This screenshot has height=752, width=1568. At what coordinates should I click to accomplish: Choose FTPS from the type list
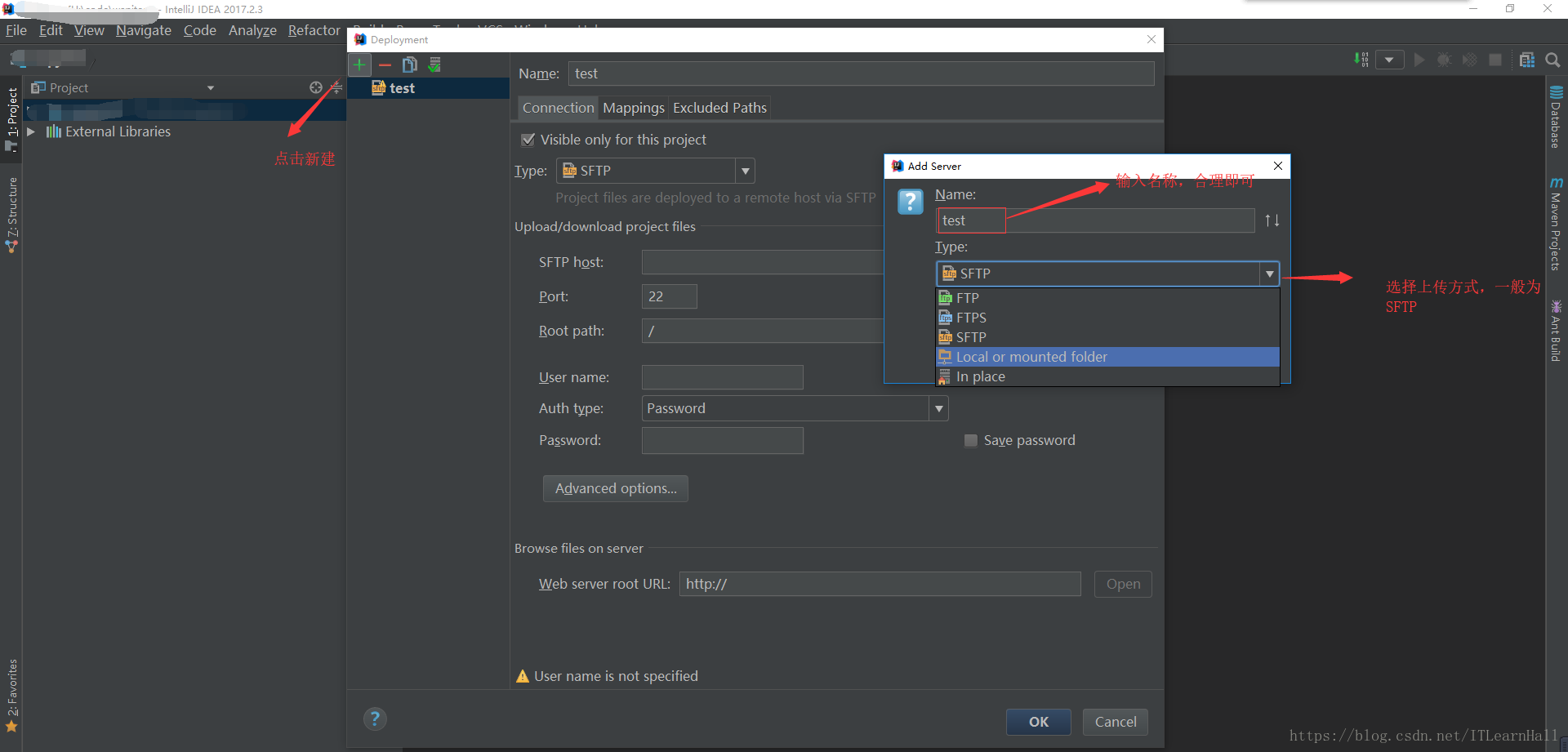1107,318
